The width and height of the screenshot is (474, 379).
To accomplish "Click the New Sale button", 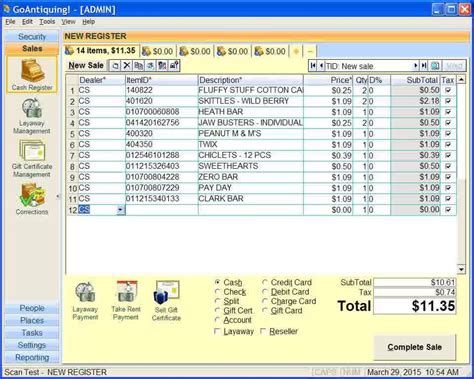I will (86, 65).
